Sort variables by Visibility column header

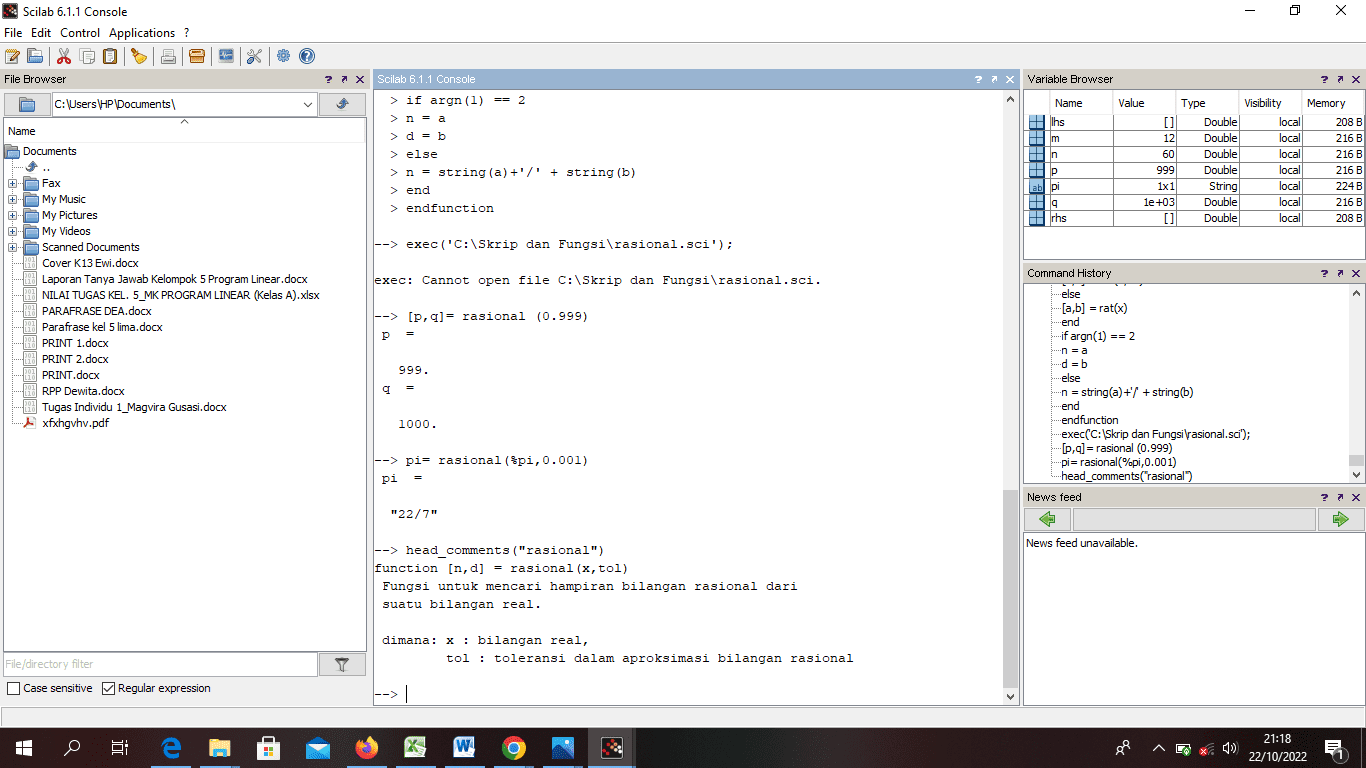click(1269, 103)
